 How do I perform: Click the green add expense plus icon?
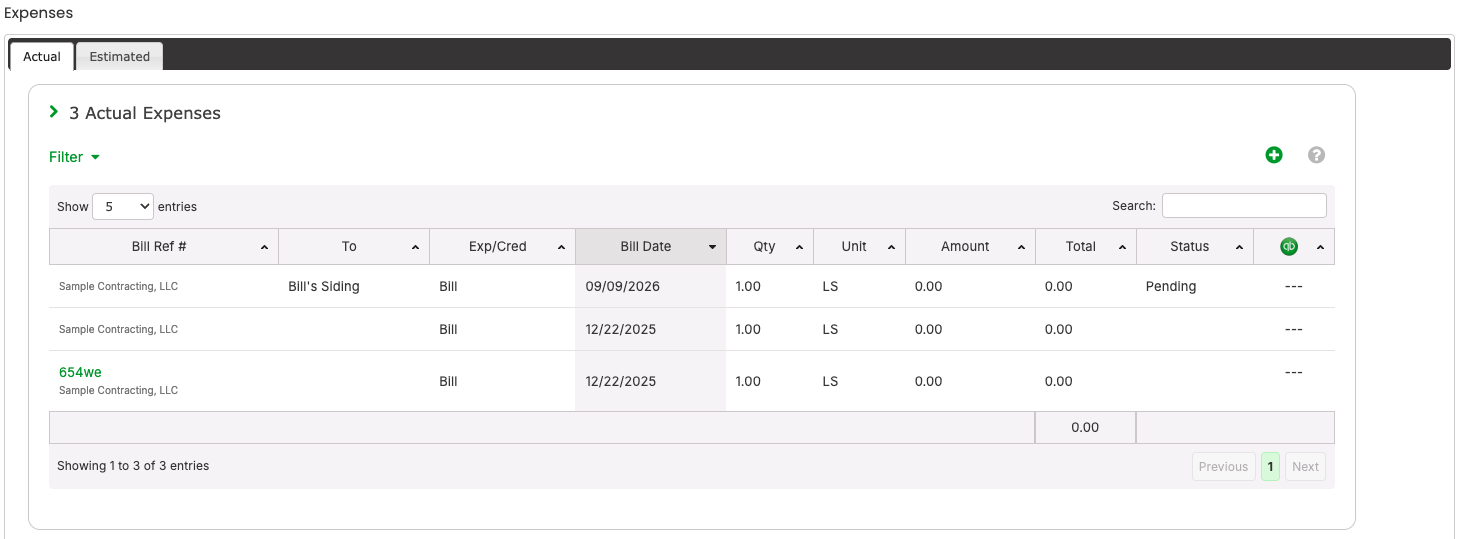point(1274,155)
